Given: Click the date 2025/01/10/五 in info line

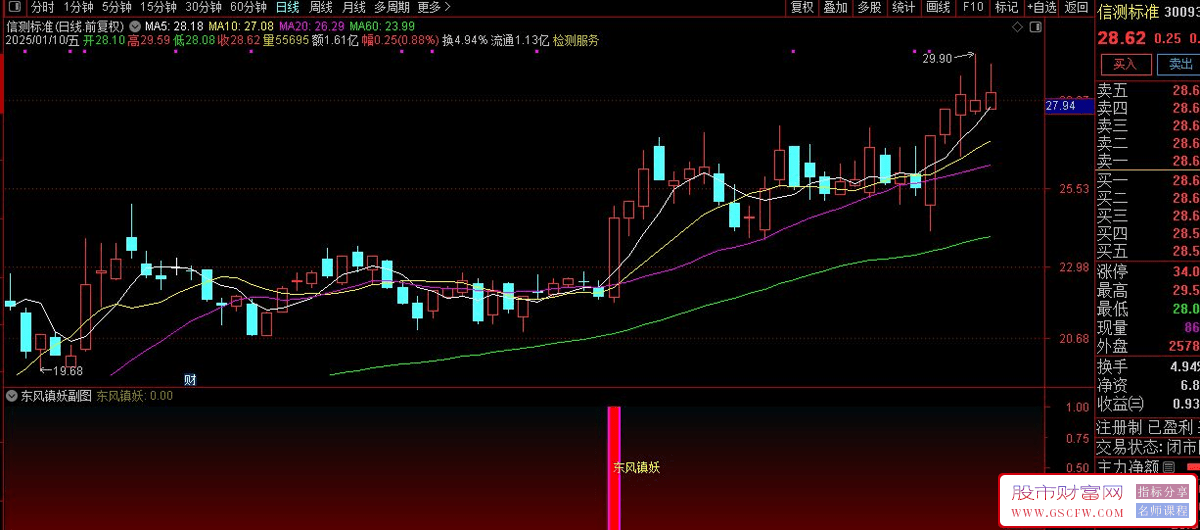Looking at the screenshot, I should [43, 40].
